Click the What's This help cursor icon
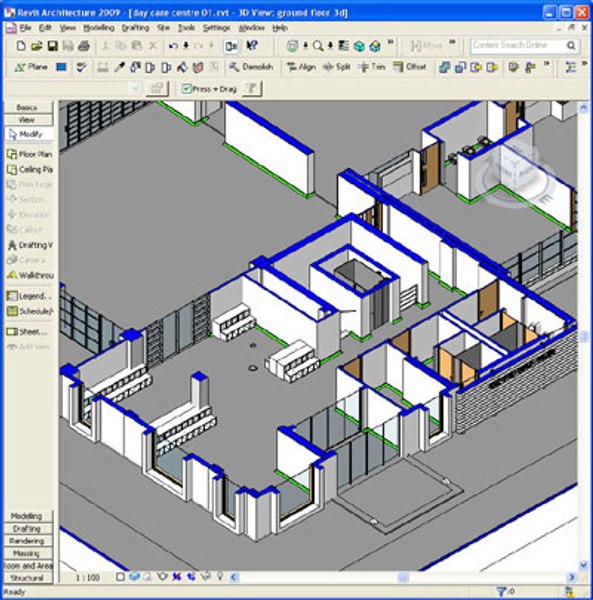This screenshot has height=600, width=593. [252, 46]
